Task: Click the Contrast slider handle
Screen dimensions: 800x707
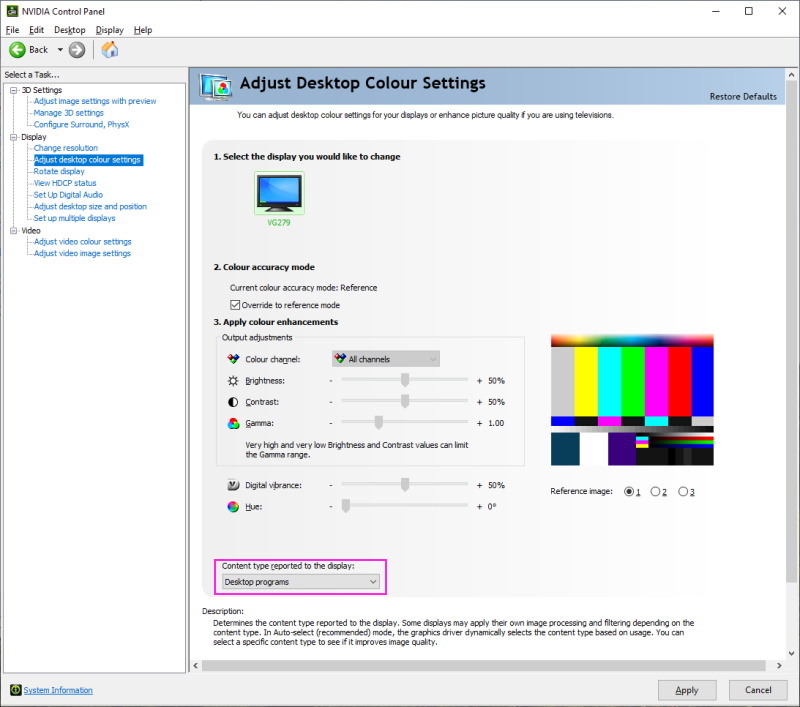Action: coord(405,401)
